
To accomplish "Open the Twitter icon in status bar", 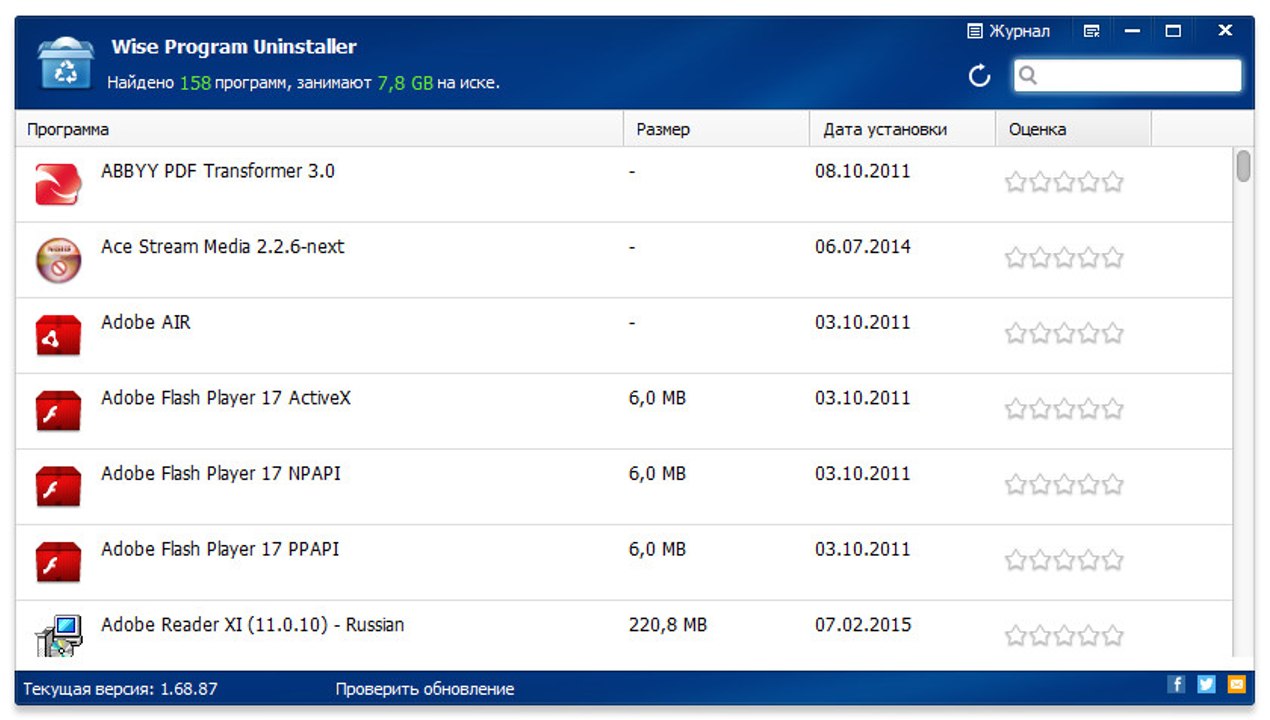I will pyautogui.click(x=1207, y=685).
